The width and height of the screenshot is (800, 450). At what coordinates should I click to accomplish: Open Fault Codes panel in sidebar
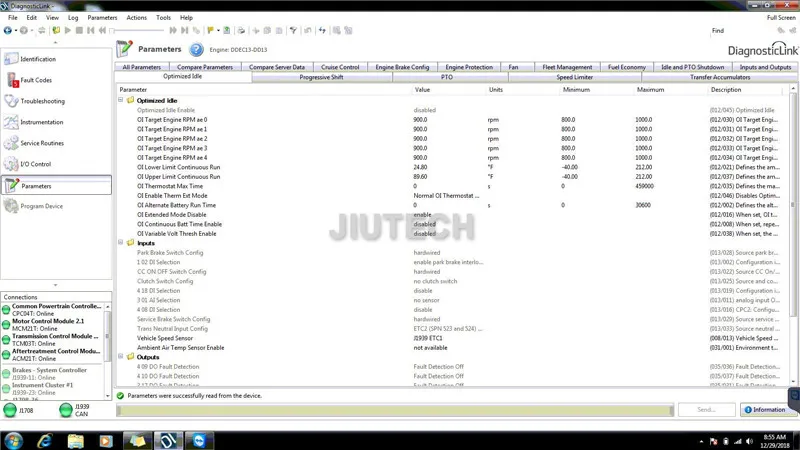pos(56,80)
